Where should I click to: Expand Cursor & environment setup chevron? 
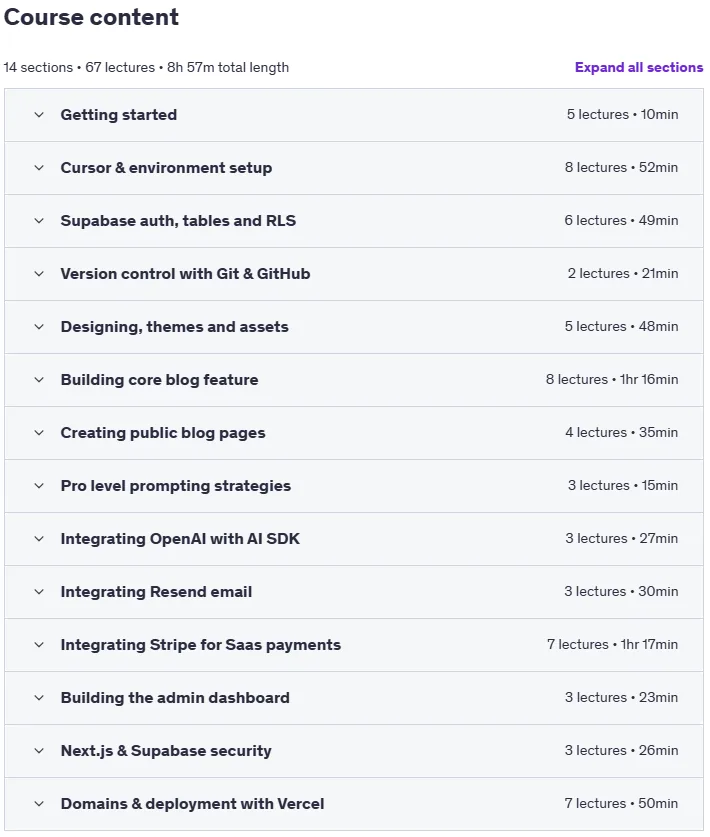pos(39,168)
